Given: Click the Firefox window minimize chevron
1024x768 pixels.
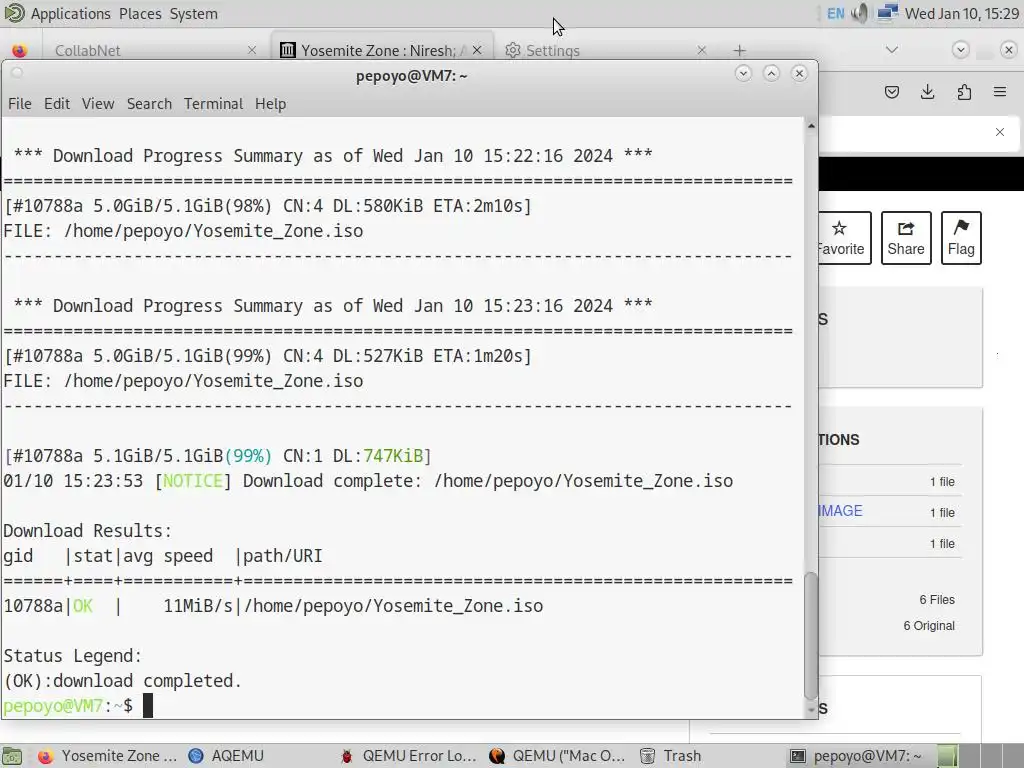Looking at the screenshot, I should pos(960,50).
